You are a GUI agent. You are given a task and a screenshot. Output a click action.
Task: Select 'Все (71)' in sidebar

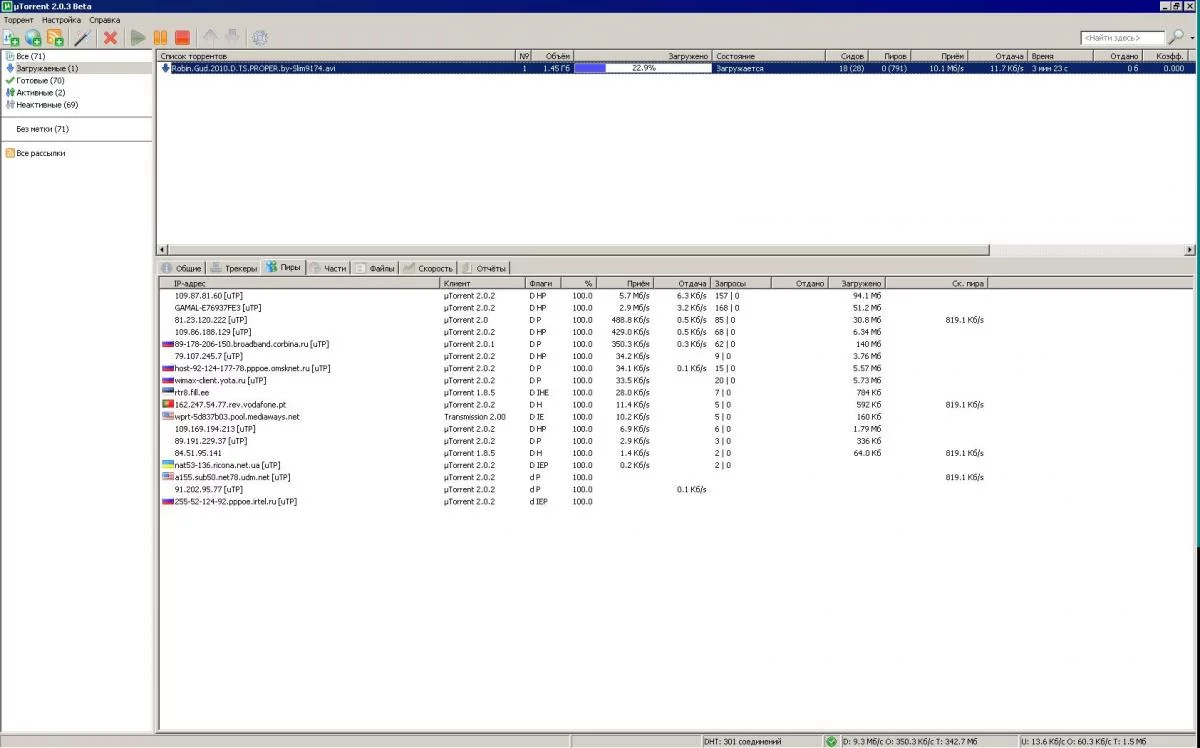point(30,56)
